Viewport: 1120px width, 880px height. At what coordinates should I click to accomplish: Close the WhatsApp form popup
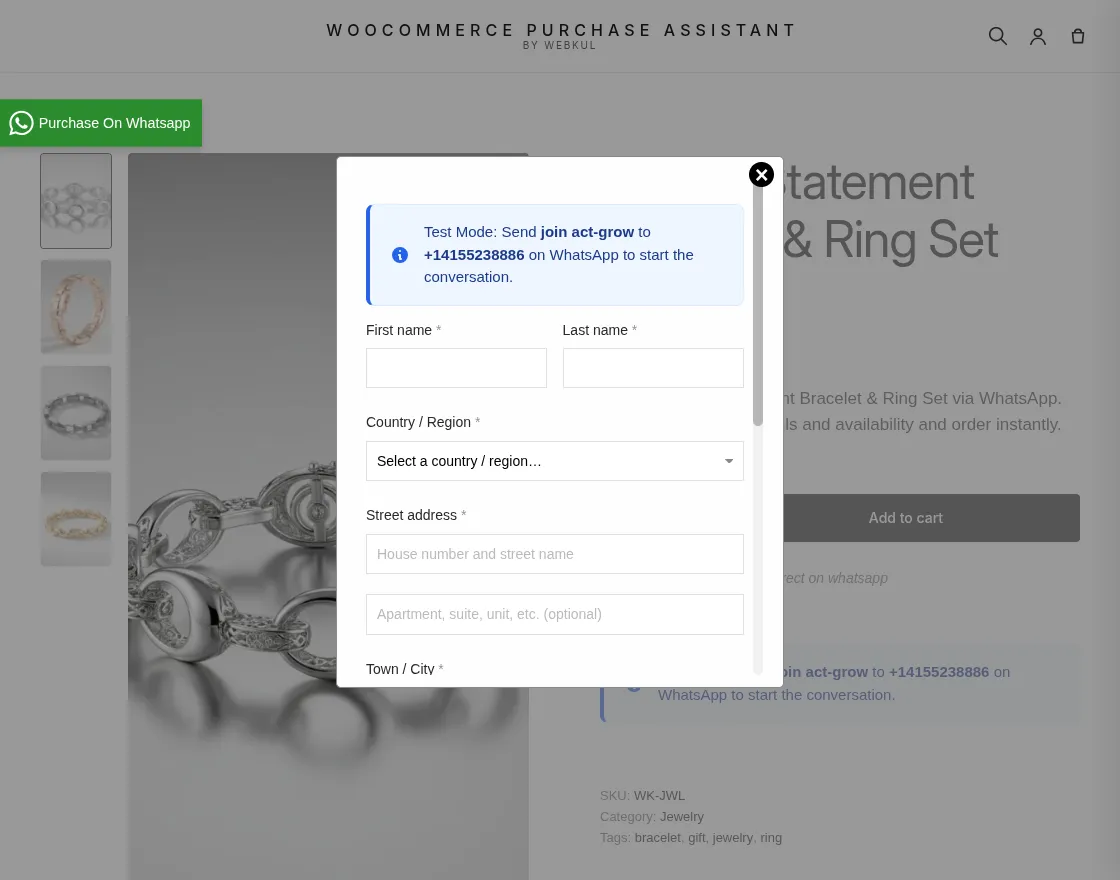[761, 174]
